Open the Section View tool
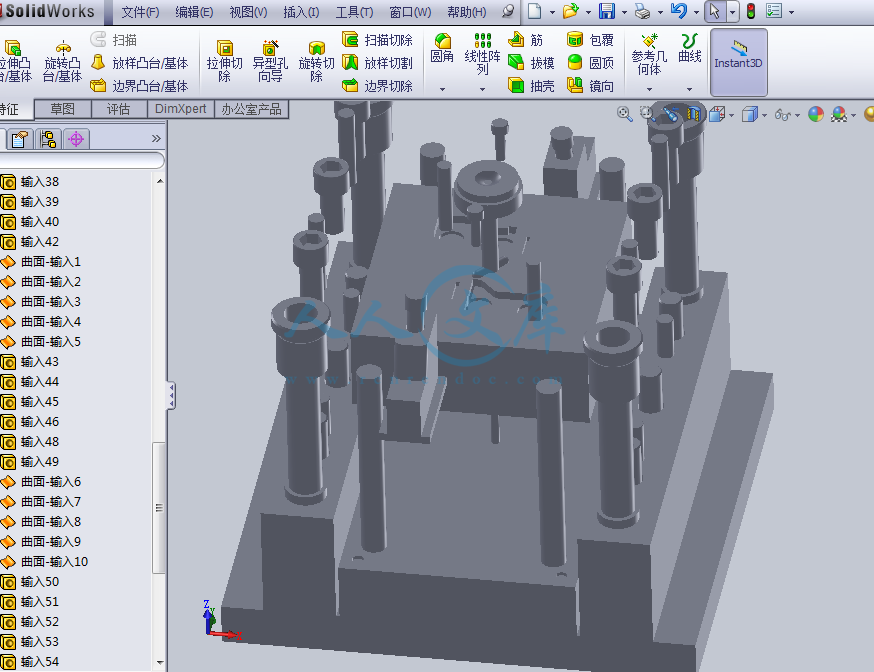This screenshot has height=672, width=874. (x=693, y=114)
